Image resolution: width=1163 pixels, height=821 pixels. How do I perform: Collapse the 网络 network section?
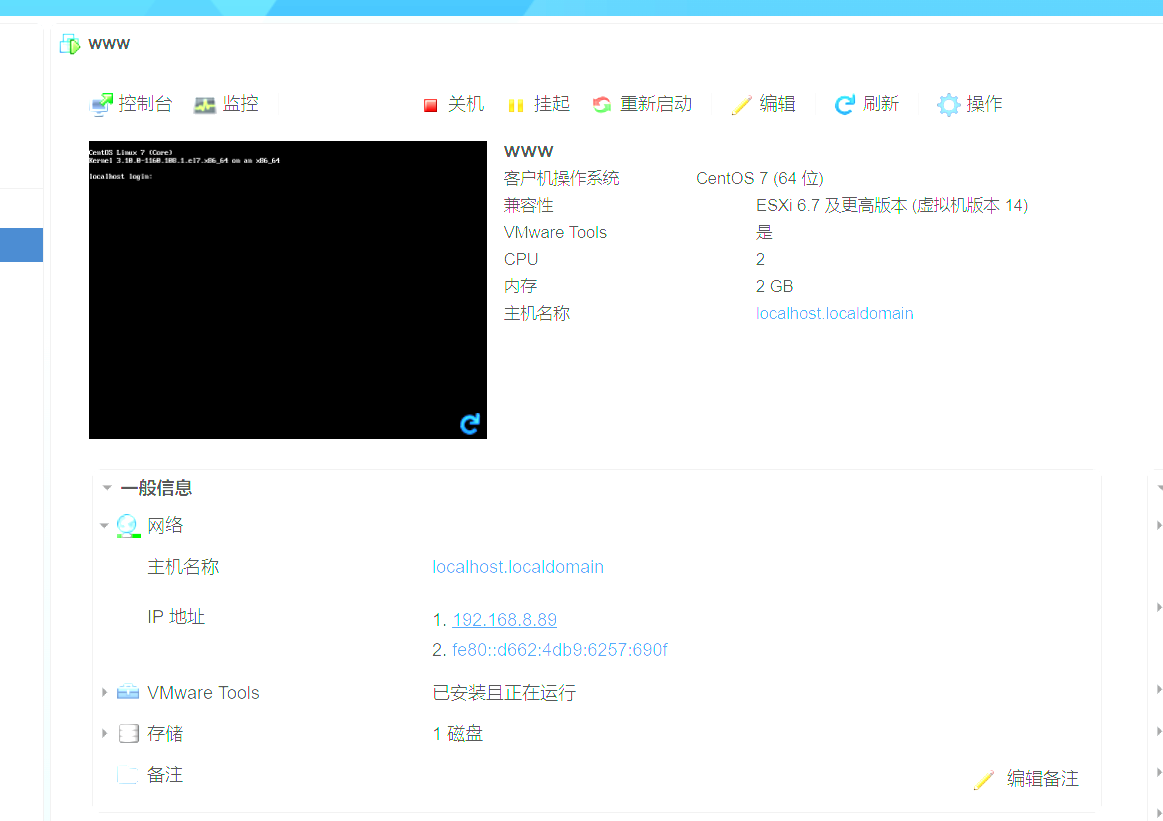pyautogui.click(x=104, y=526)
